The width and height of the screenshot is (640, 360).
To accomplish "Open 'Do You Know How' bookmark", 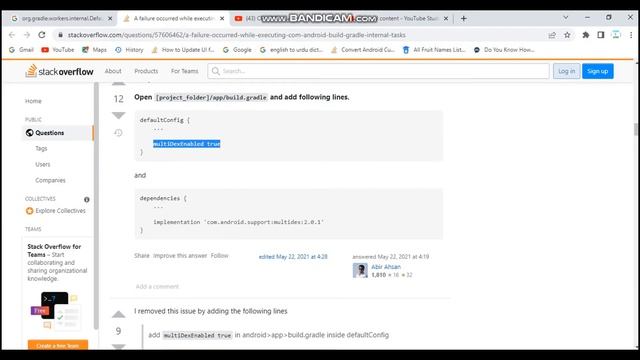I will (x=504, y=50).
